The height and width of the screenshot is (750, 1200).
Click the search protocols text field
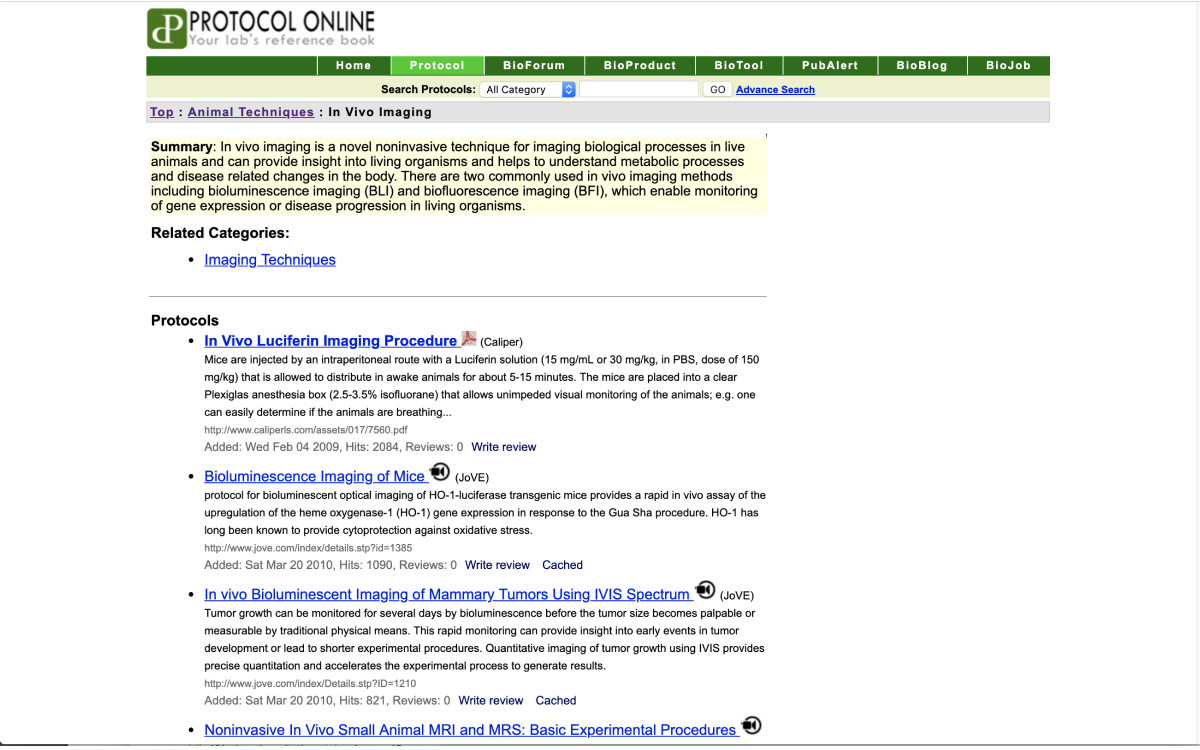(639, 90)
